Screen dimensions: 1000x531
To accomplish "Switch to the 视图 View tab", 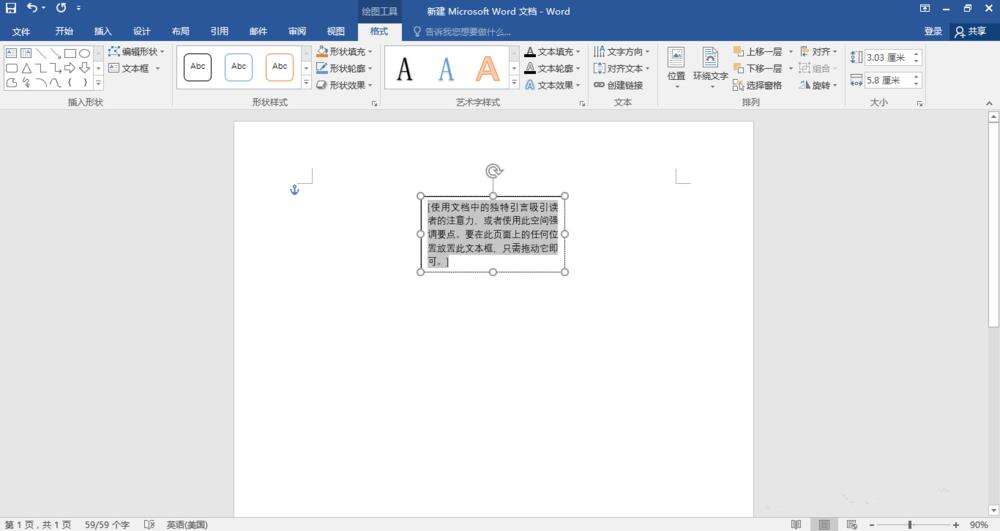I will pos(336,31).
